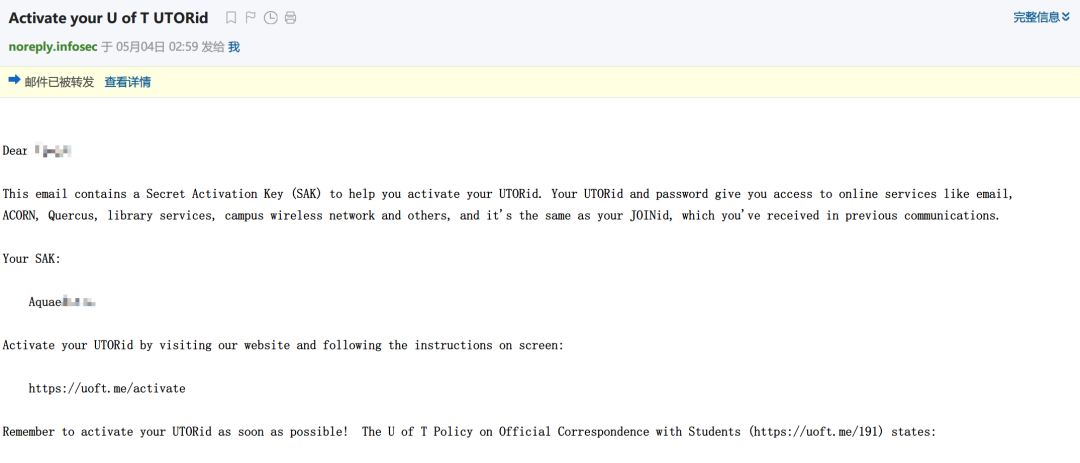Viewport: 1080px width, 463px height.
Task: Click the blue forwarded arrow icon
Action: [x=14, y=81]
